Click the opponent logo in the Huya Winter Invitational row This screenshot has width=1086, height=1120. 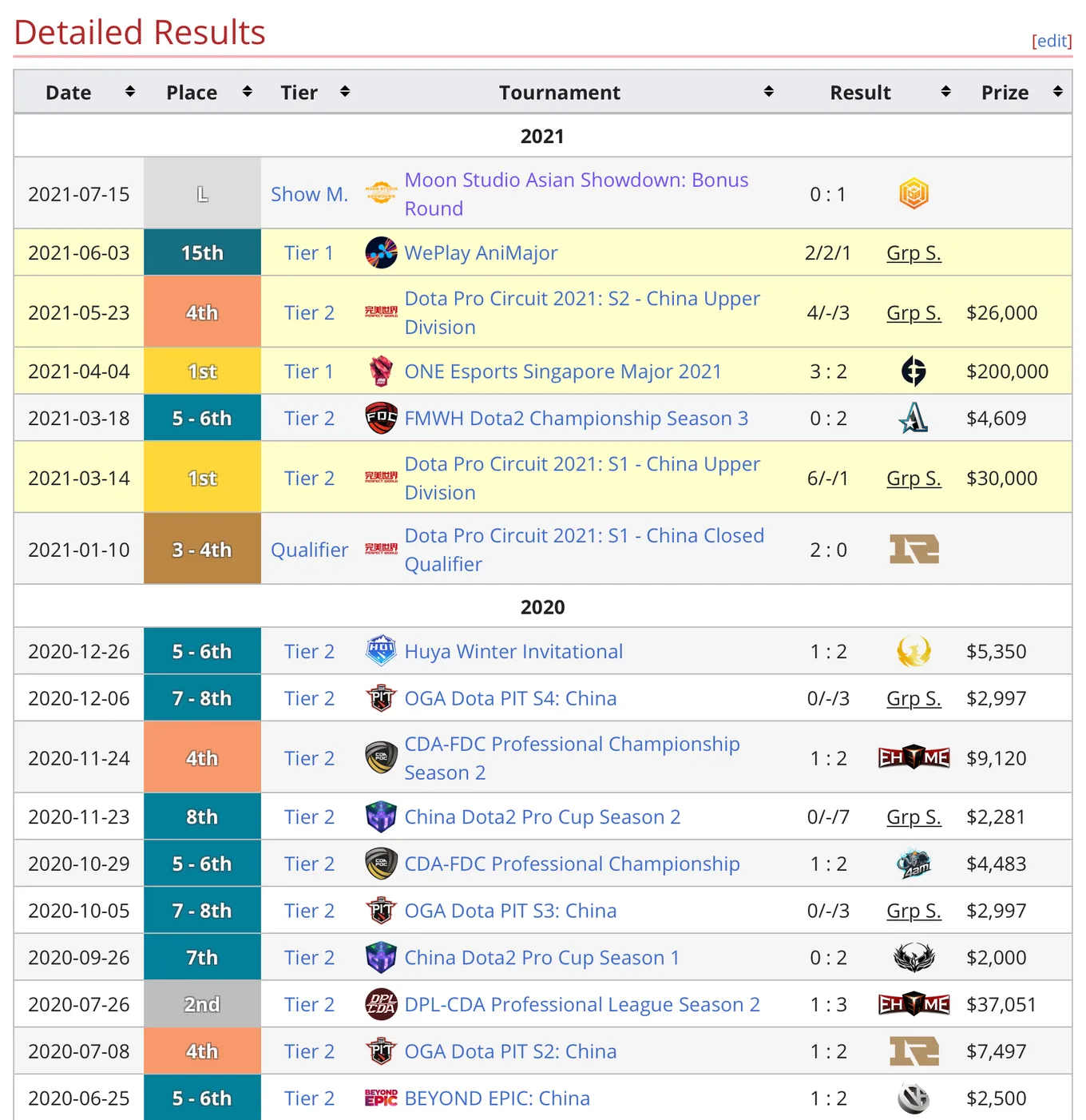tap(914, 651)
